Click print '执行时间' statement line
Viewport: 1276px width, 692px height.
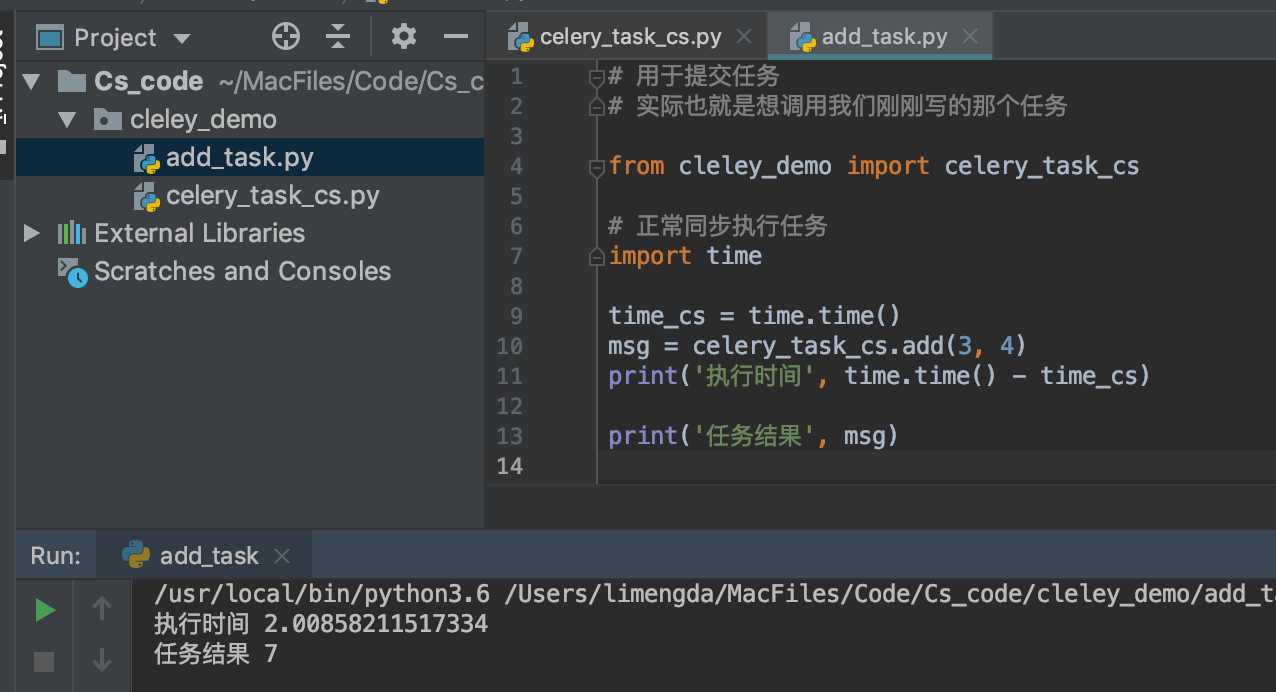(880, 376)
